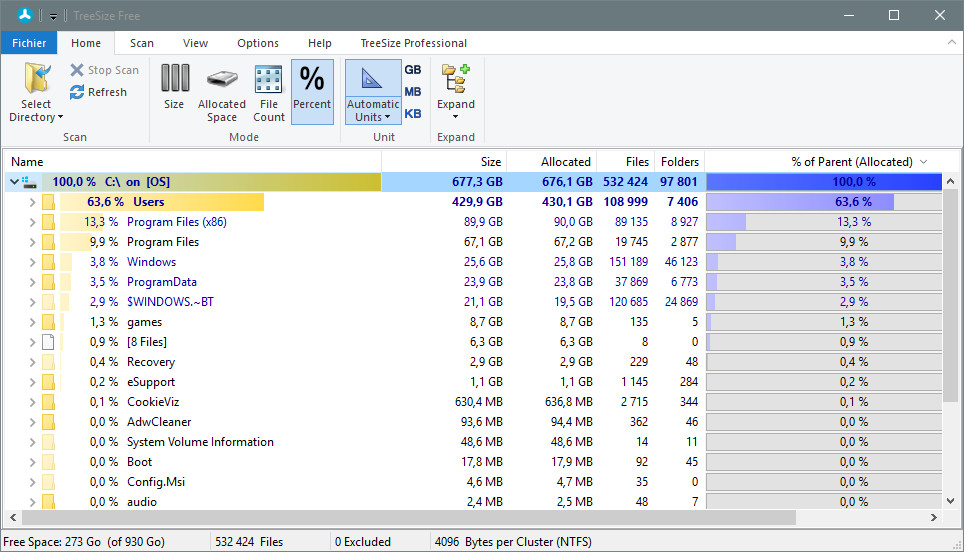
Task: Open the Select Directory icon
Action: click(37, 78)
